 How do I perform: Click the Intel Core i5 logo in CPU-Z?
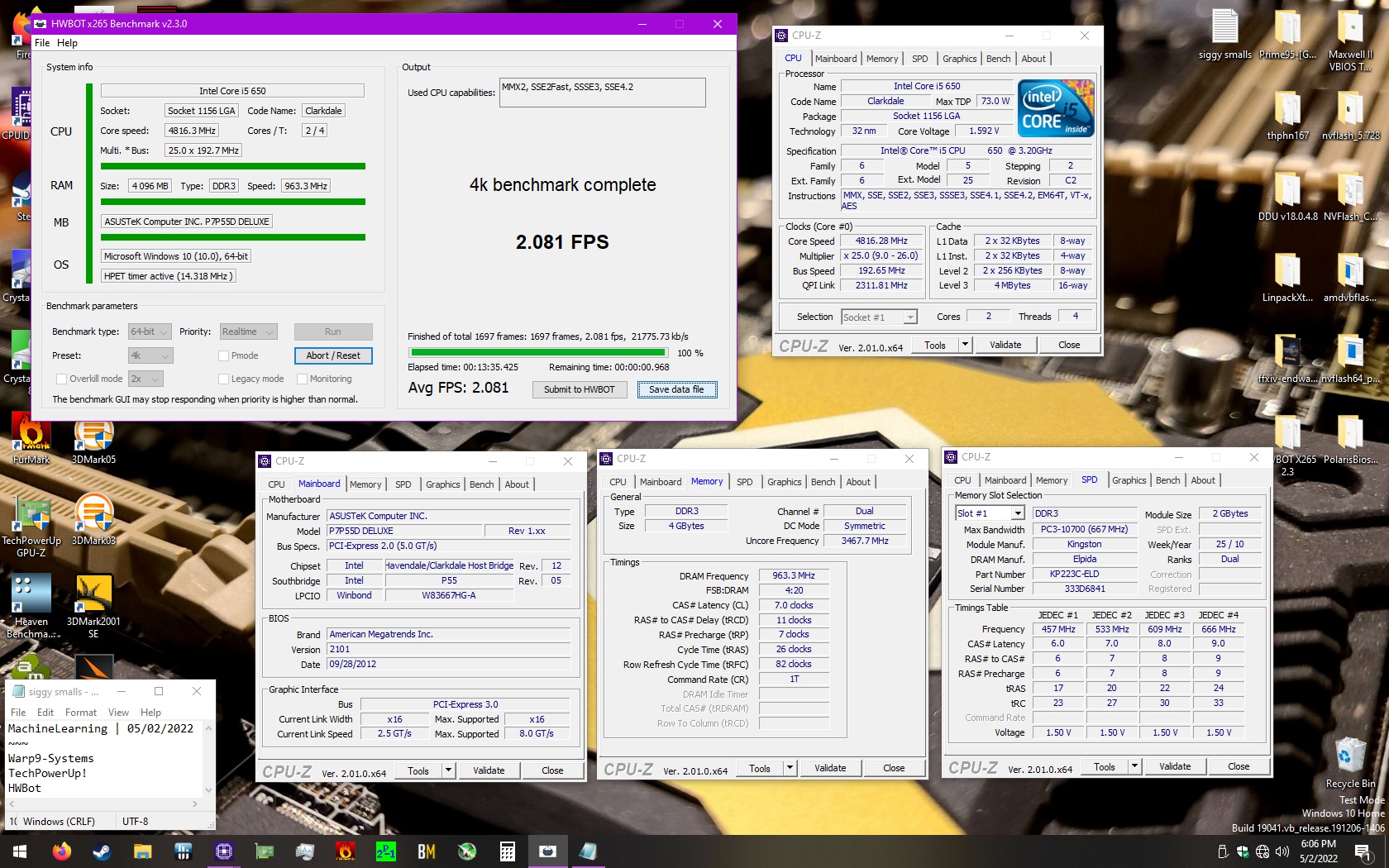[x=1056, y=108]
